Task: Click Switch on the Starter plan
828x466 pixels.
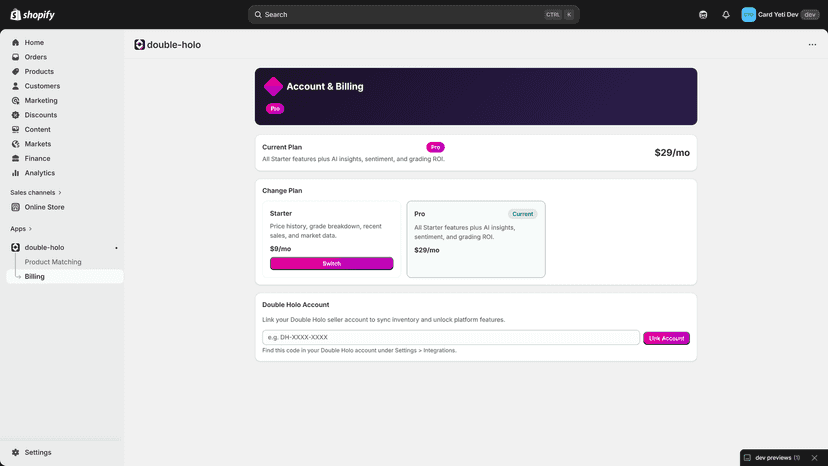Action: point(332,264)
